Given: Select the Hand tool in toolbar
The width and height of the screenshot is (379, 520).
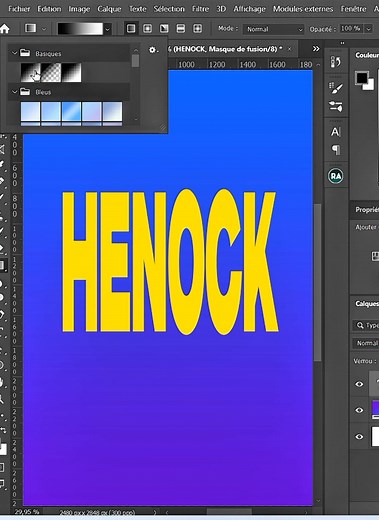Looking at the screenshot, I should pos(3,382).
